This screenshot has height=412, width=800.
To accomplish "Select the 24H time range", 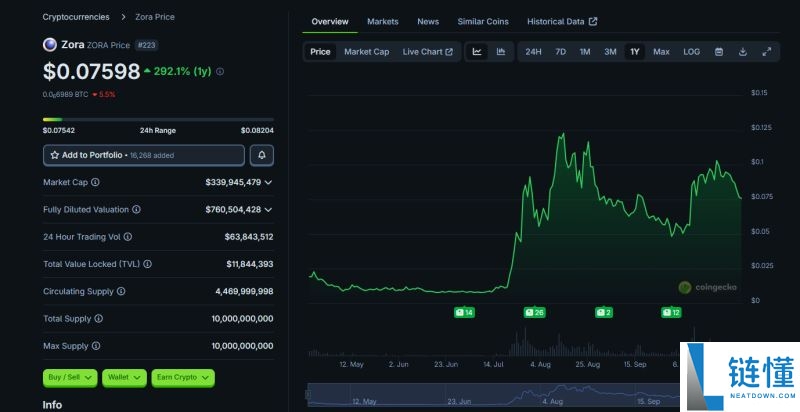I will point(533,52).
